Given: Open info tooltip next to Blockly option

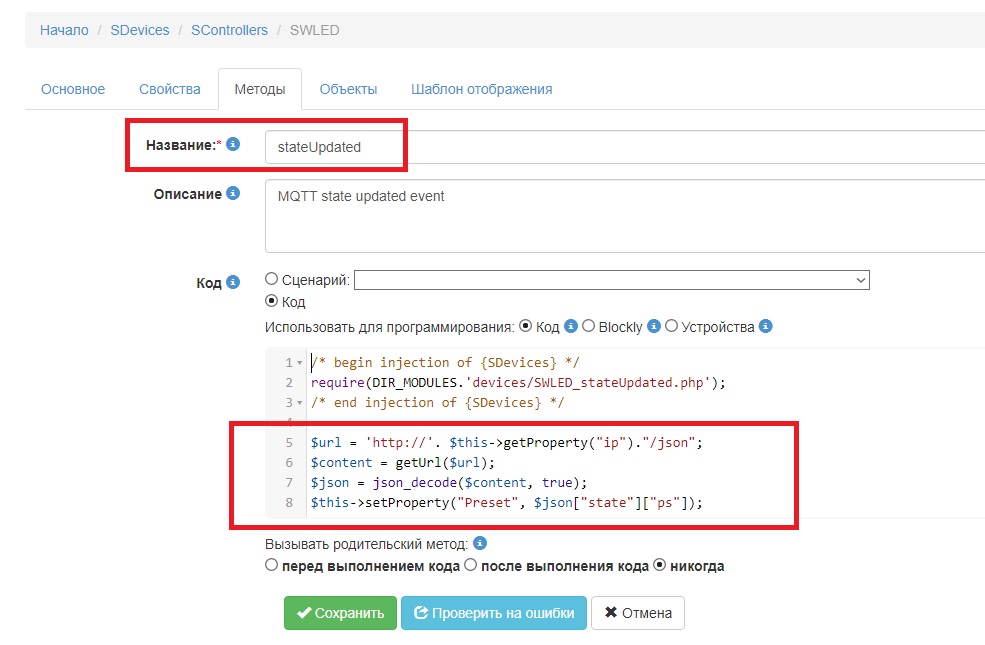Looking at the screenshot, I should pos(654,327).
